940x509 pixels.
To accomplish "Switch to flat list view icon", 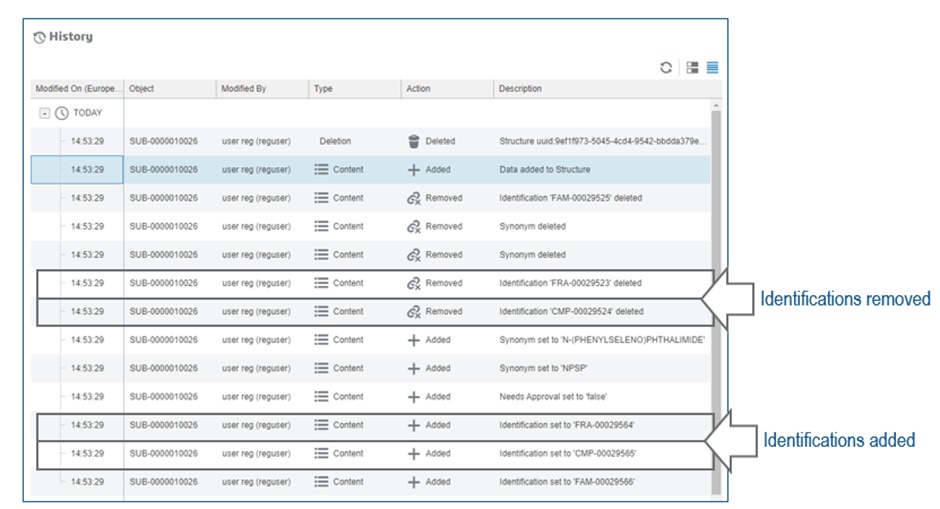I will pos(712,68).
